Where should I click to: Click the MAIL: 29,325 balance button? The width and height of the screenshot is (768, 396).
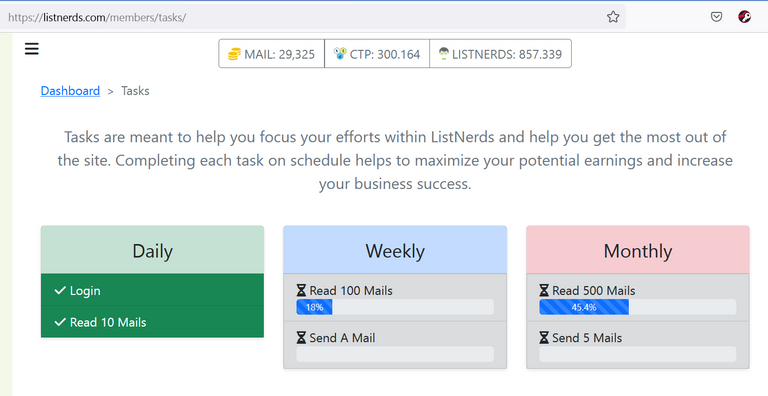point(272,54)
